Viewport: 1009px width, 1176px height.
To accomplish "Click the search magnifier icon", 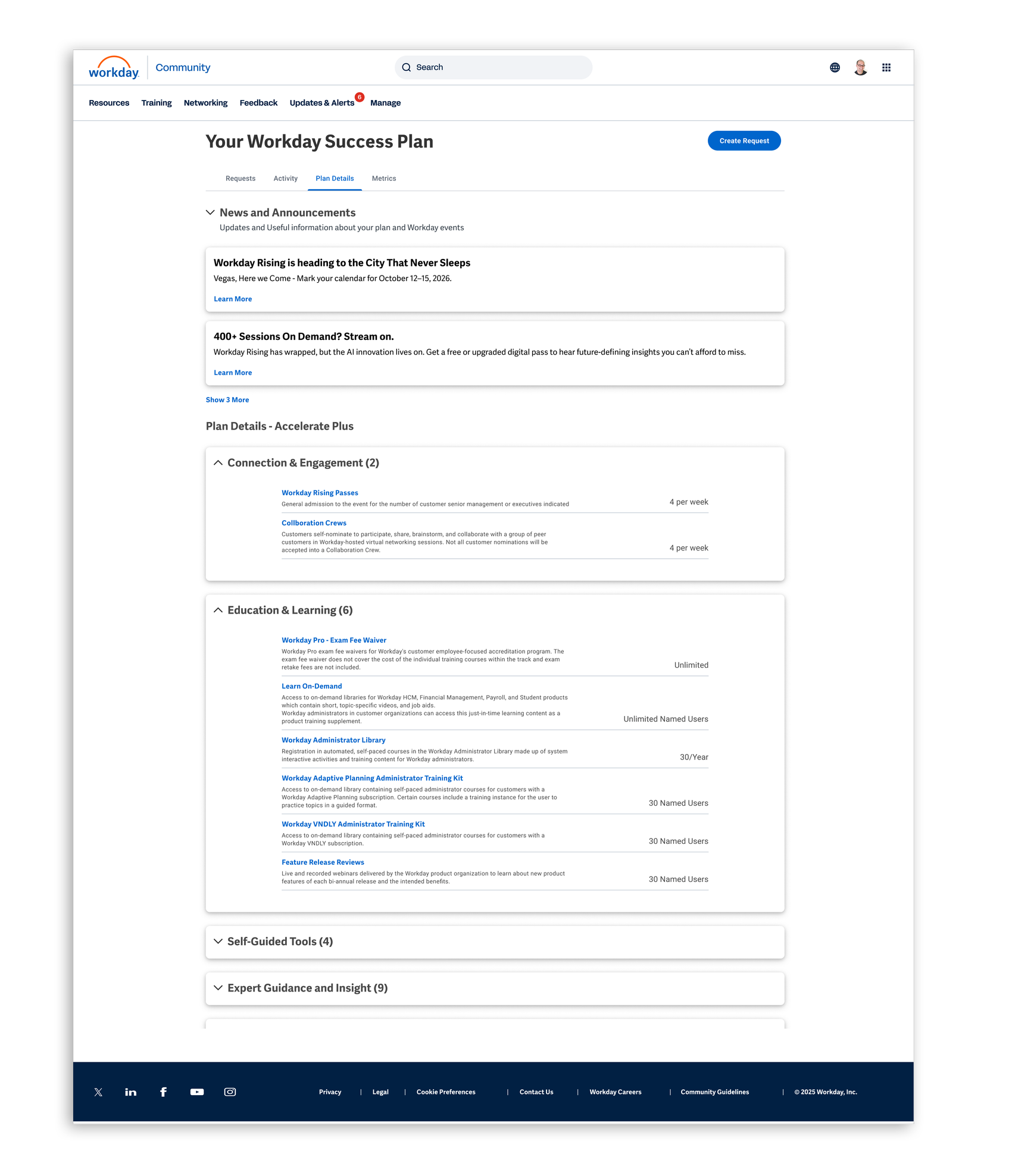I will click(406, 67).
